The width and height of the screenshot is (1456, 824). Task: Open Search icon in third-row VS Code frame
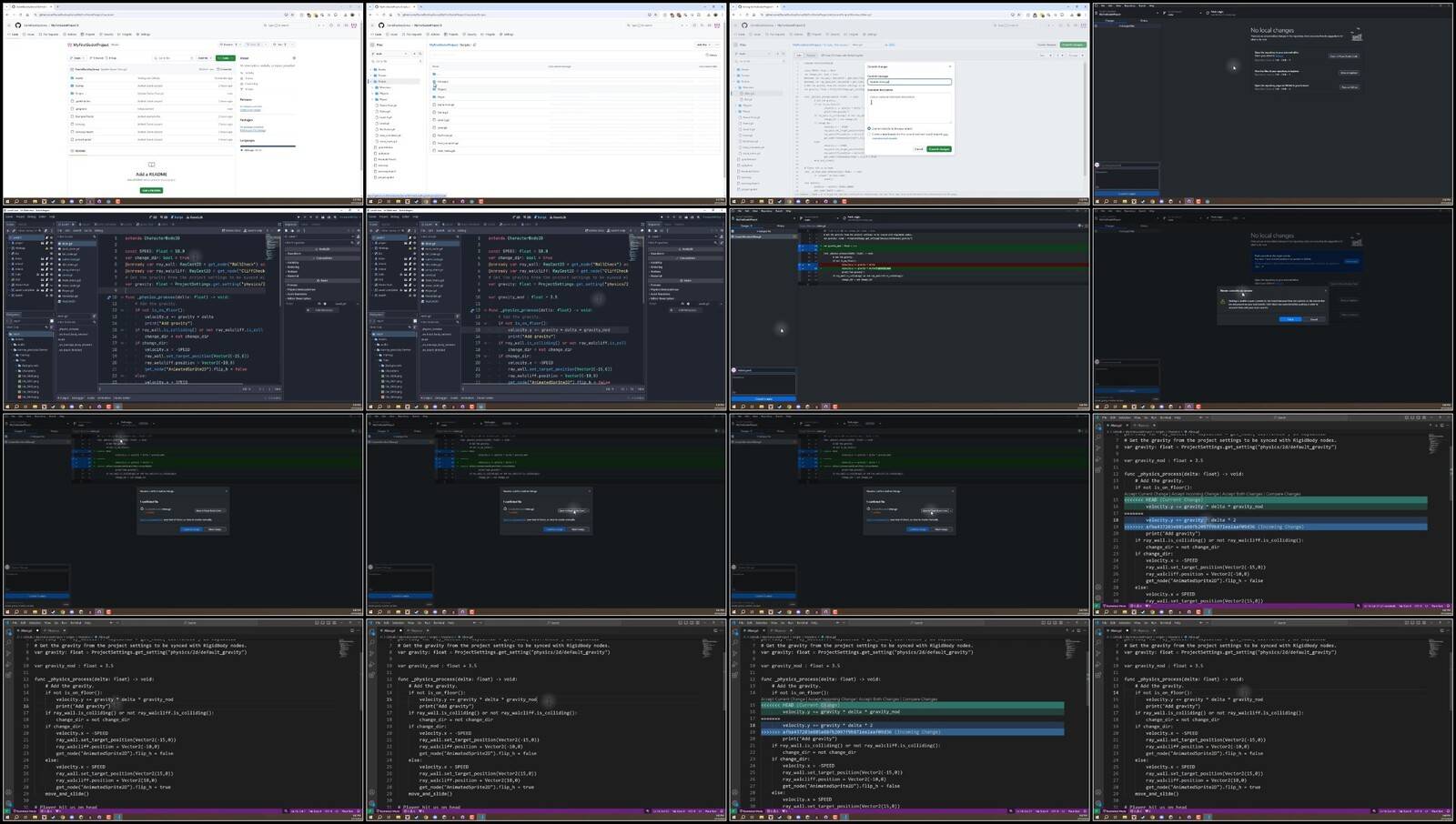point(1098,437)
